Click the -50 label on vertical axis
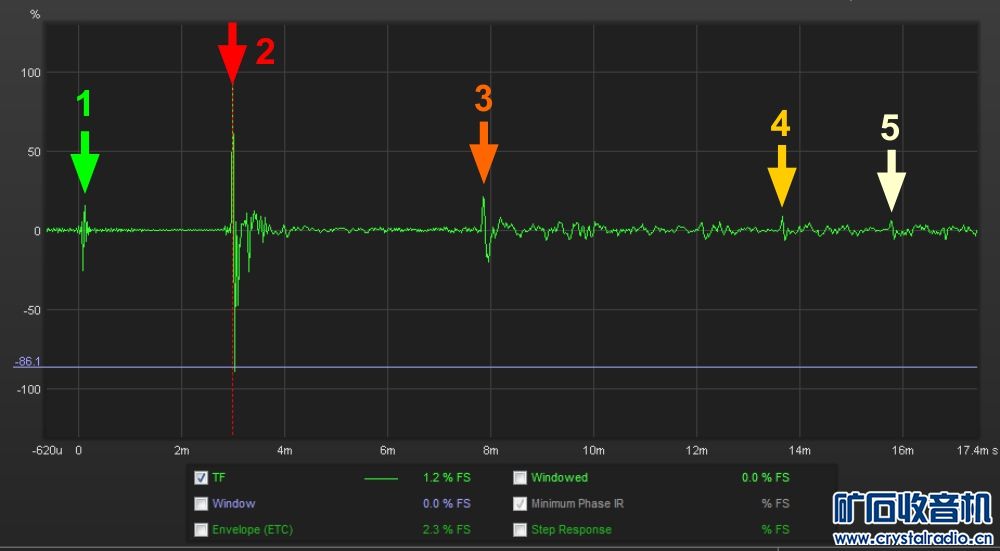1000x551 pixels. coord(33,310)
